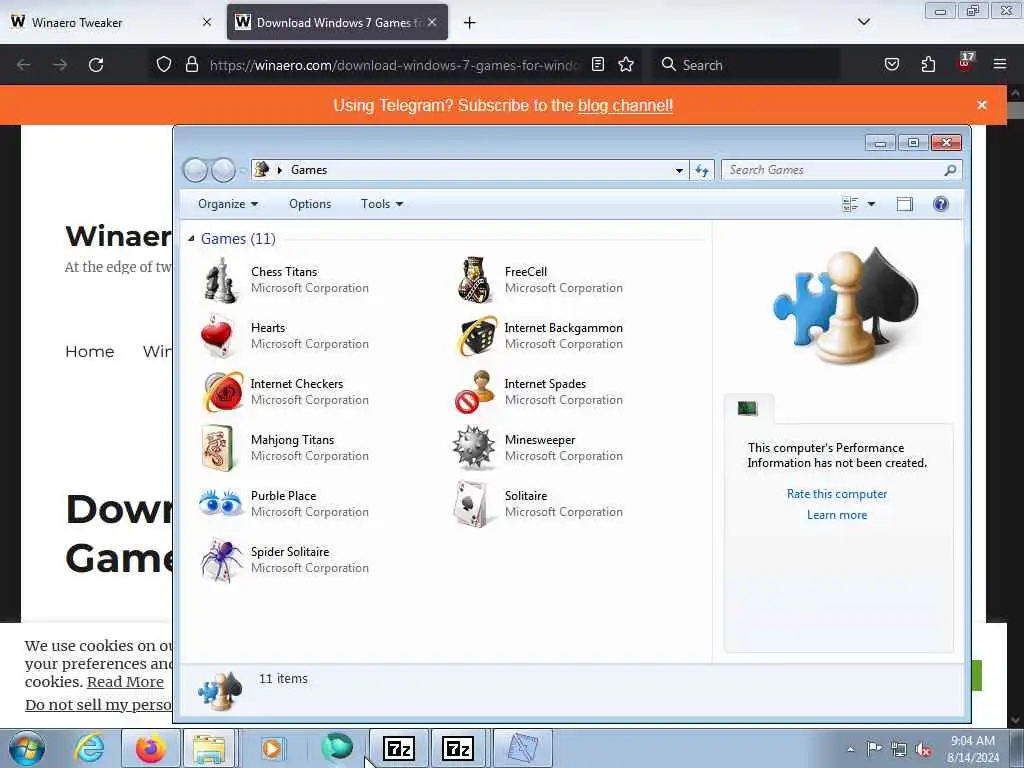Image resolution: width=1024 pixels, height=768 pixels.
Task: Click the shield tracking protection icon
Action: pos(164,65)
